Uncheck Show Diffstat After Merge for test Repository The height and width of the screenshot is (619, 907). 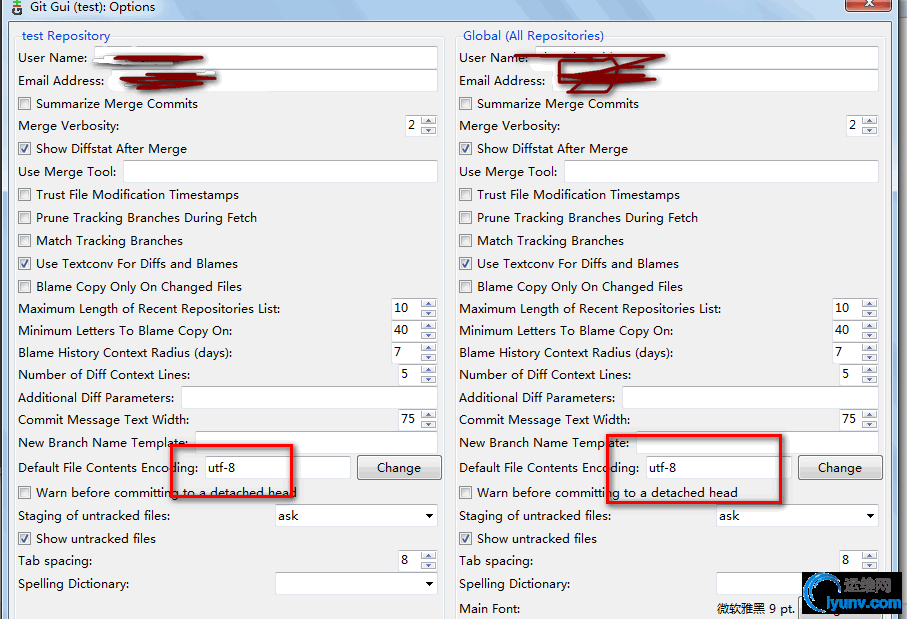(24, 149)
